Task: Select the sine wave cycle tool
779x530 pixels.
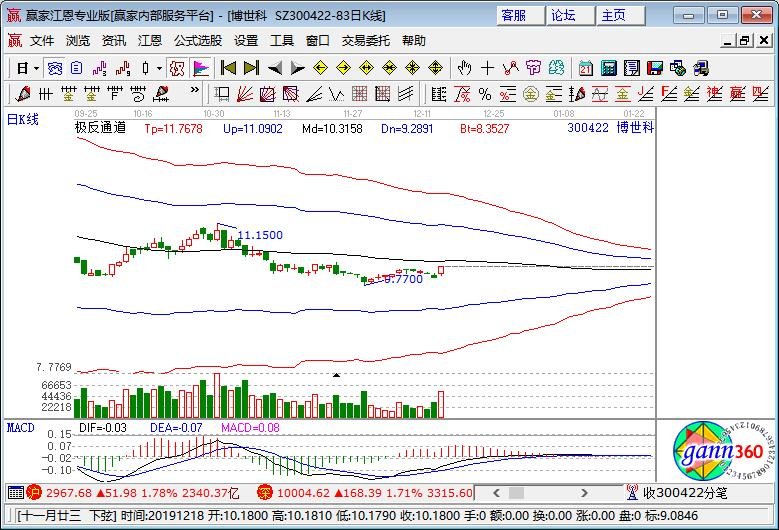Action: click(600, 94)
